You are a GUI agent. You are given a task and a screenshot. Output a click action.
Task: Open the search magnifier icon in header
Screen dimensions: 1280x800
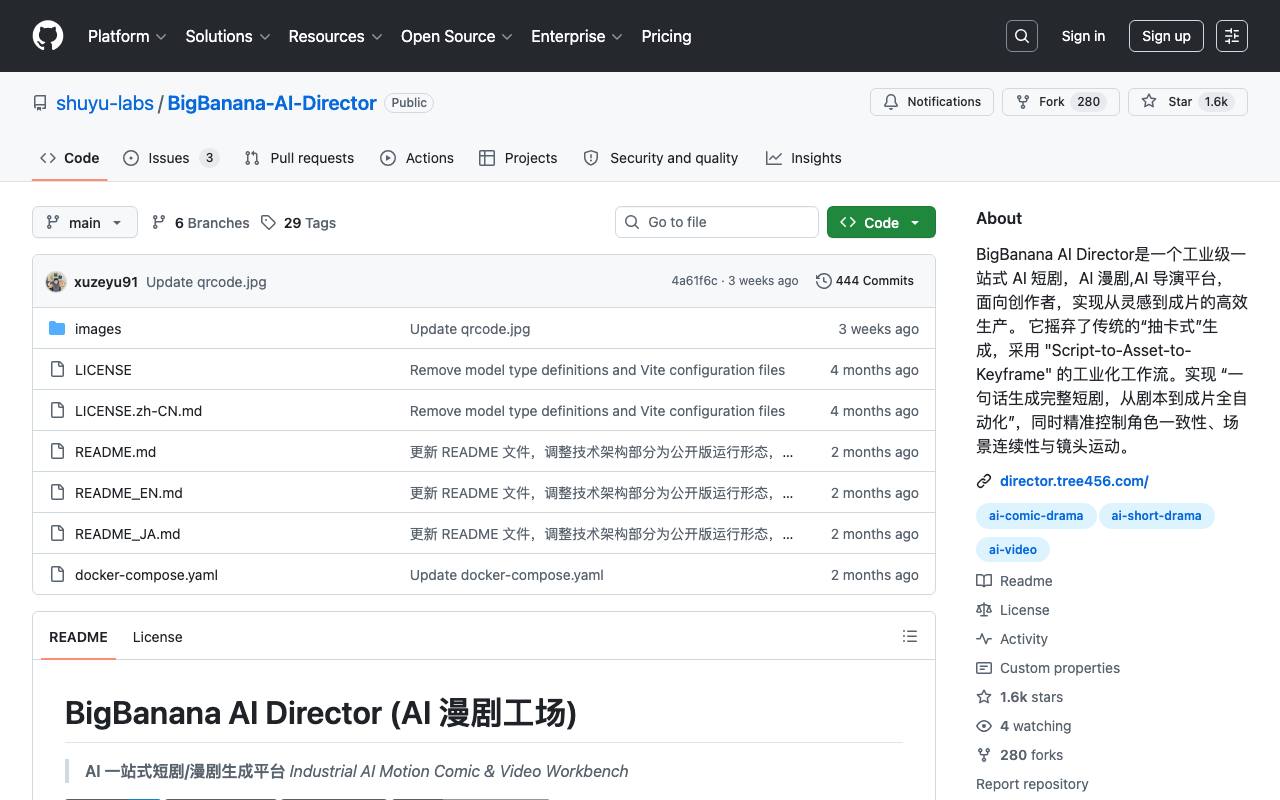click(x=1022, y=36)
